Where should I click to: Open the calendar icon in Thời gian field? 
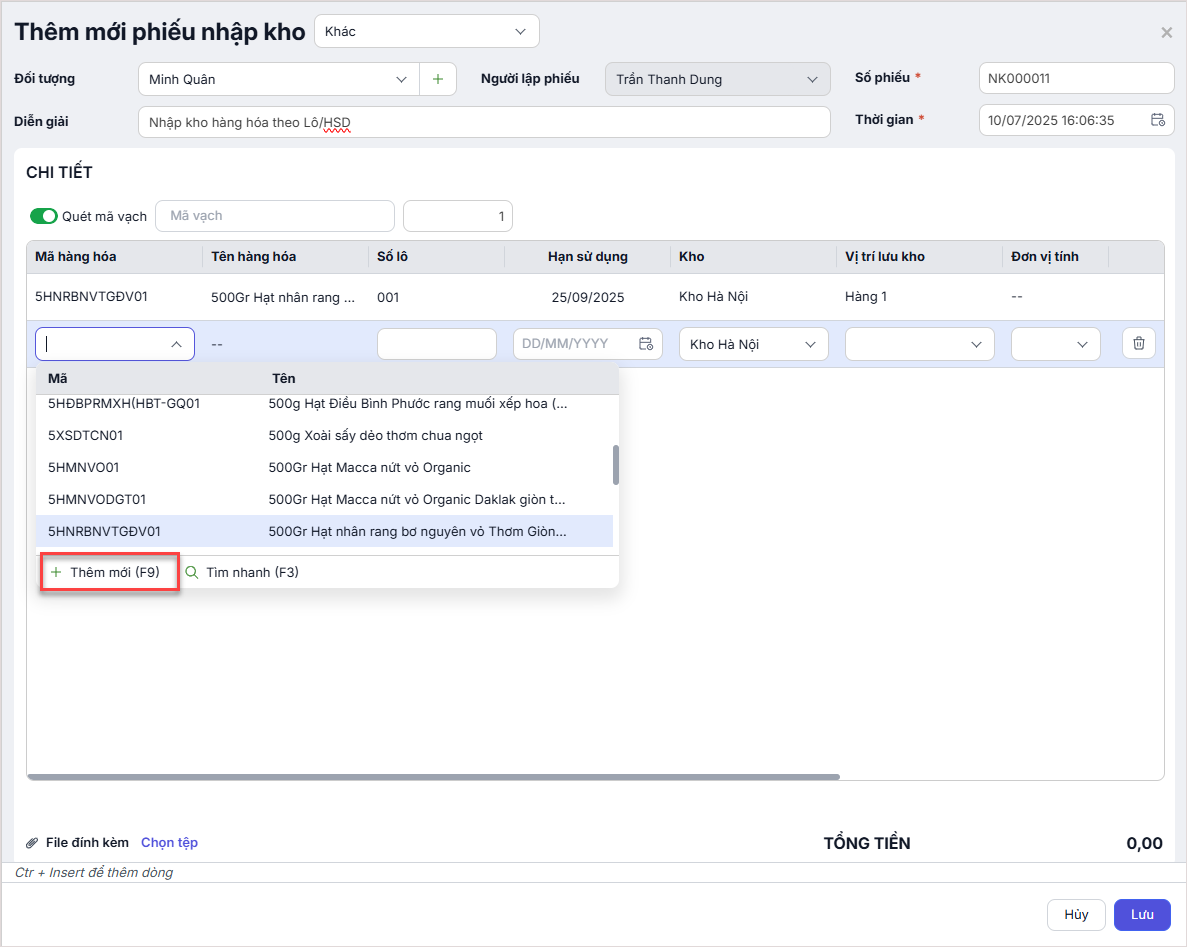[x=1157, y=120]
